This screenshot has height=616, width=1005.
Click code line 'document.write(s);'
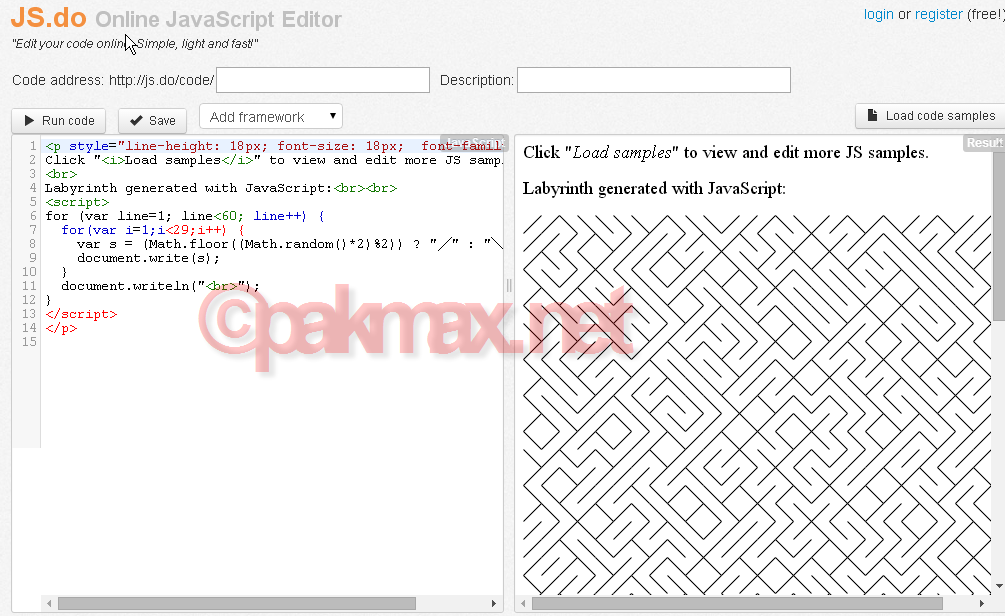[148, 258]
